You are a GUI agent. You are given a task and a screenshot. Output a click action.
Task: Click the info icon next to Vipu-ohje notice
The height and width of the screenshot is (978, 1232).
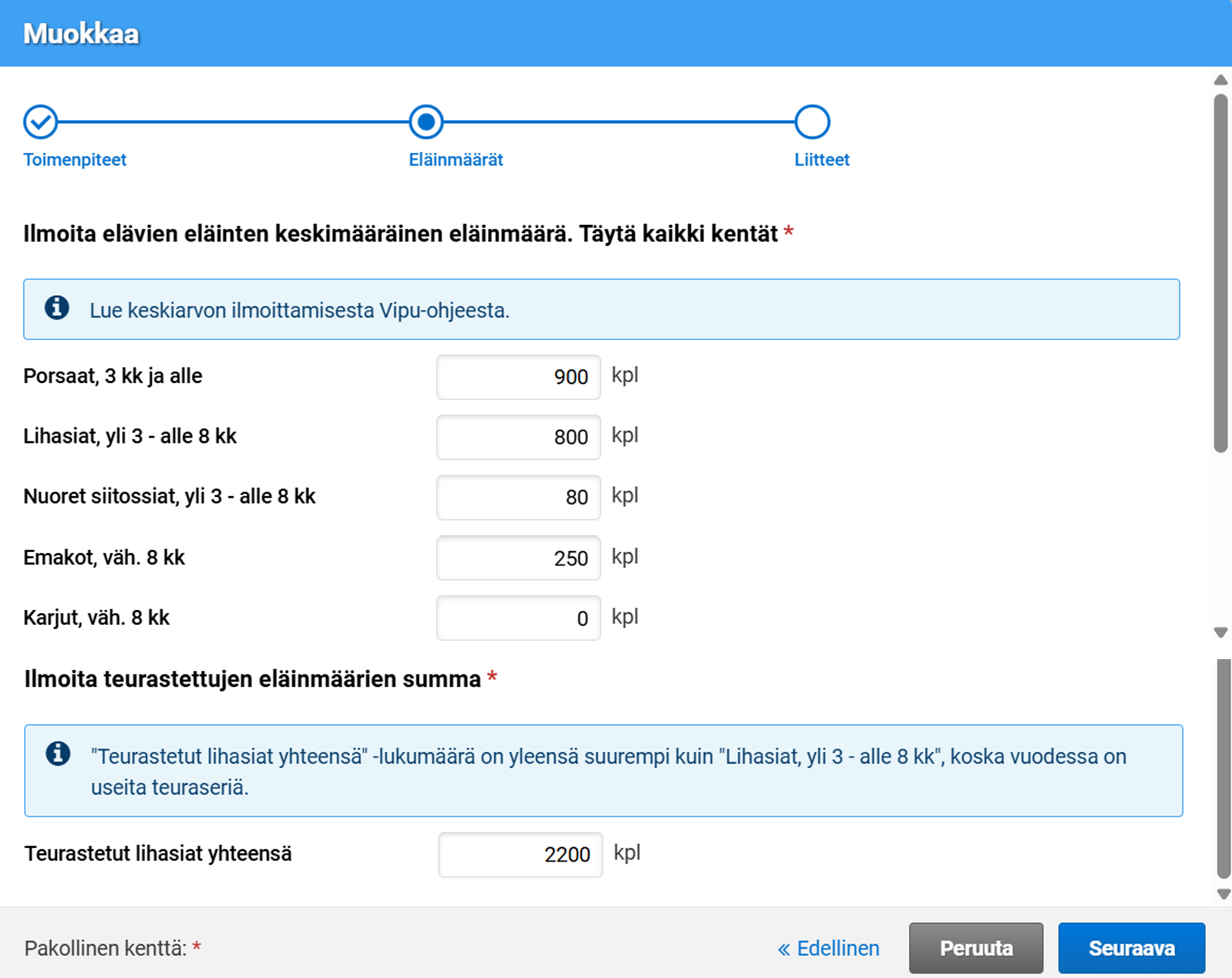click(57, 309)
